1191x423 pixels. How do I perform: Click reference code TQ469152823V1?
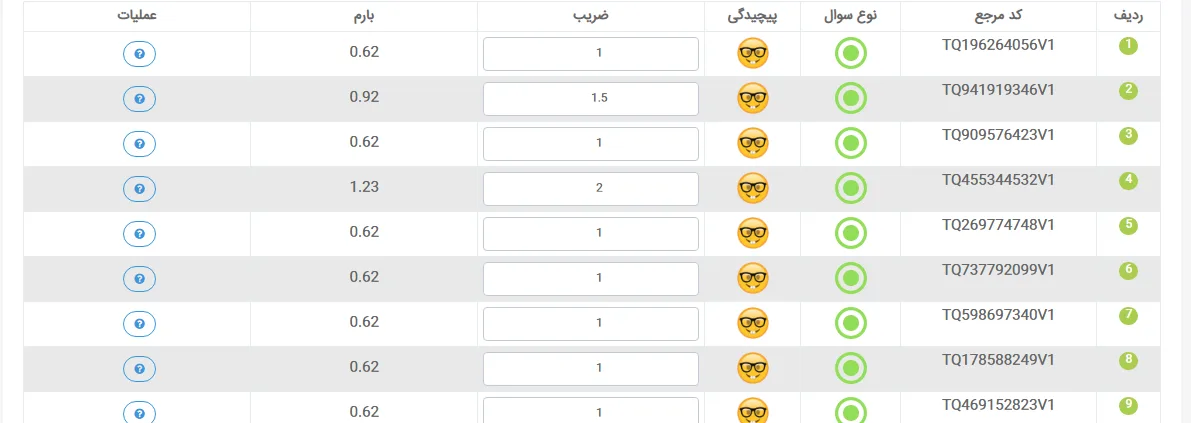[x=998, y=404]
